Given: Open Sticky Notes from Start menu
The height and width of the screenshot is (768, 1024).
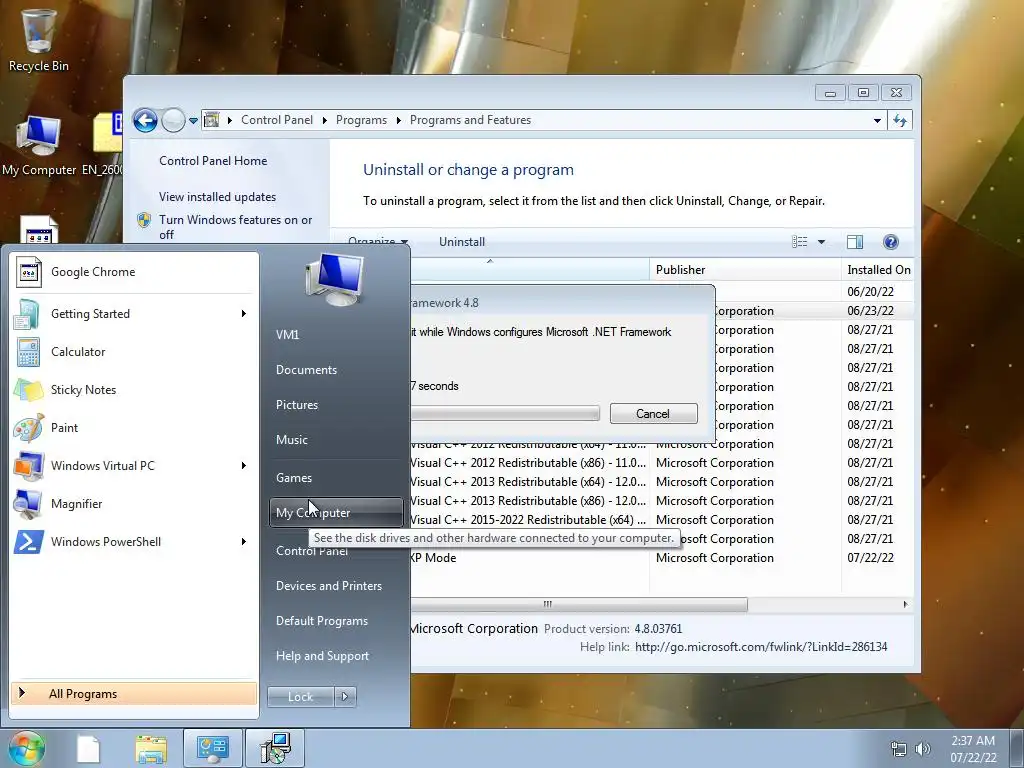Looking at the screenshot, I should tap(132, 390).
